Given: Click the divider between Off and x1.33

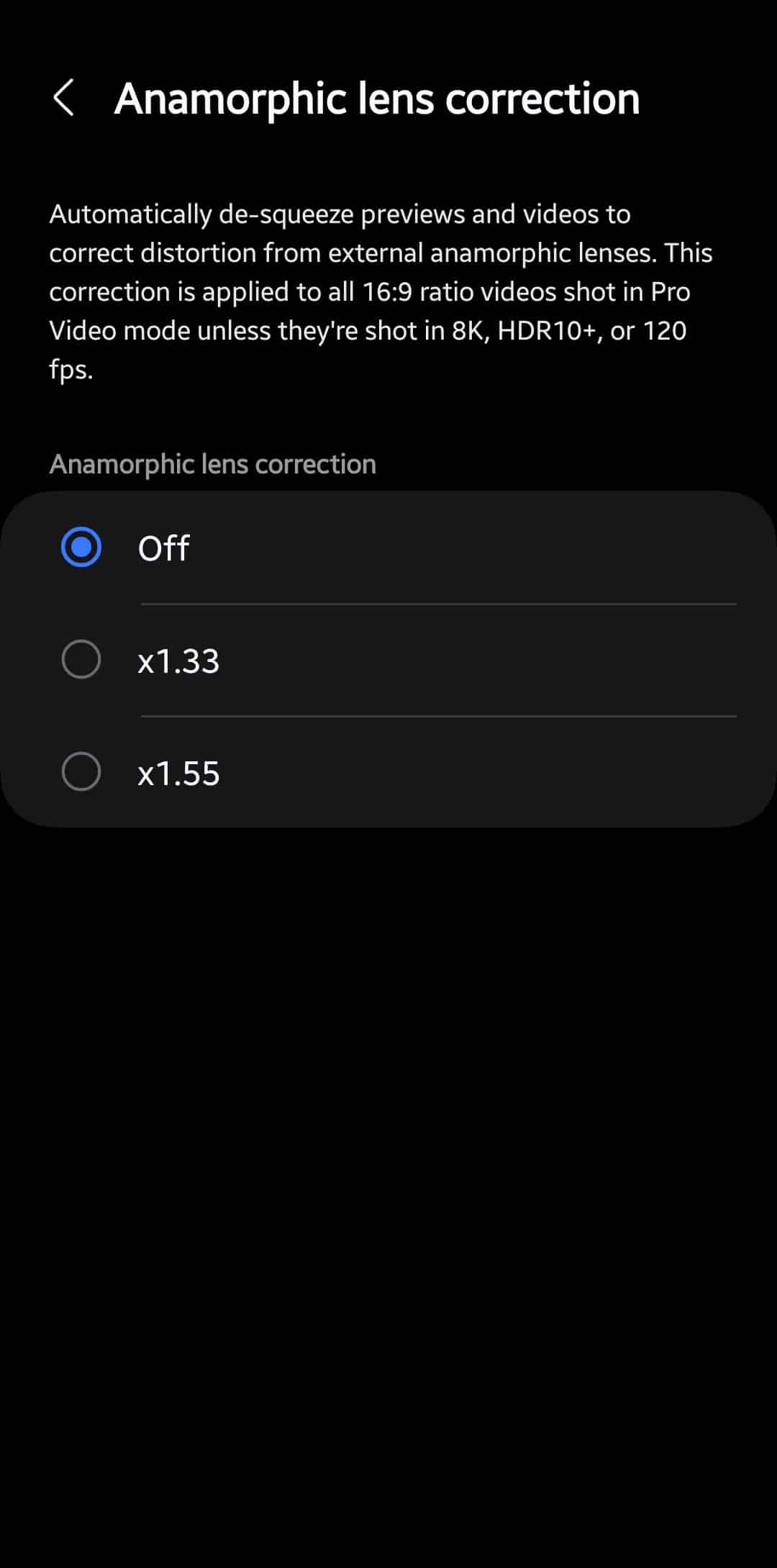Looking at the screenshot, I should coord(437,604).
